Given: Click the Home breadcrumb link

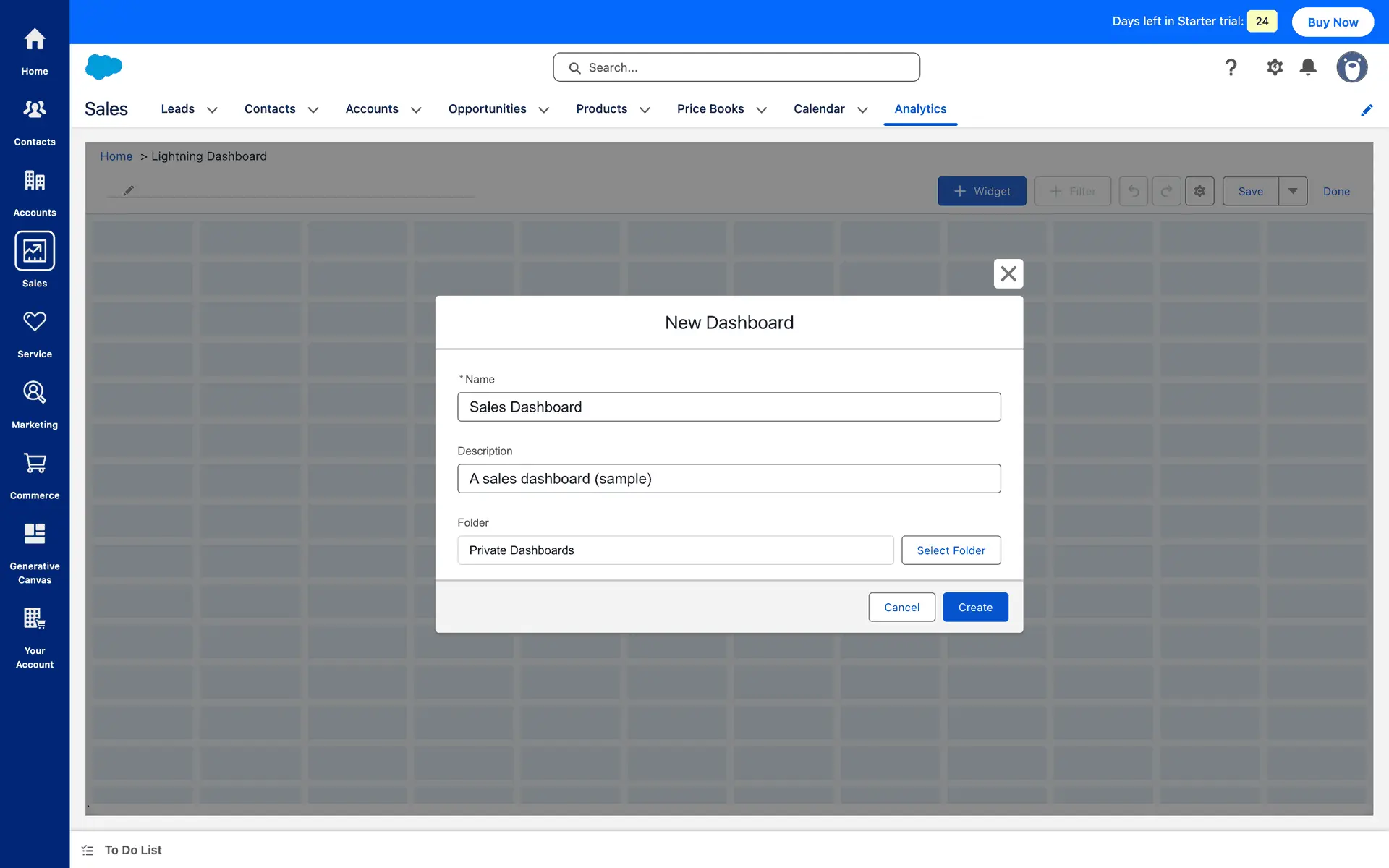Looking at the screenshot, I should pos(116,156).
